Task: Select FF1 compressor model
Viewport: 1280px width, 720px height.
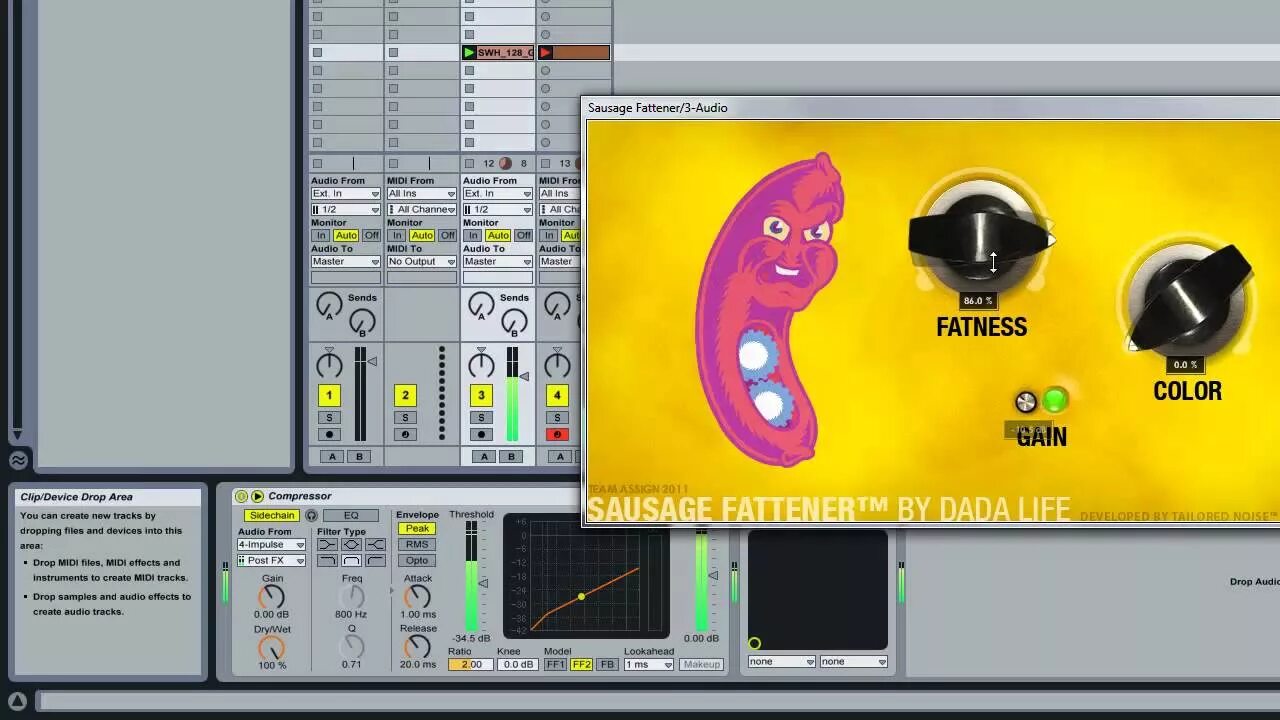Action: coord(555,665)
